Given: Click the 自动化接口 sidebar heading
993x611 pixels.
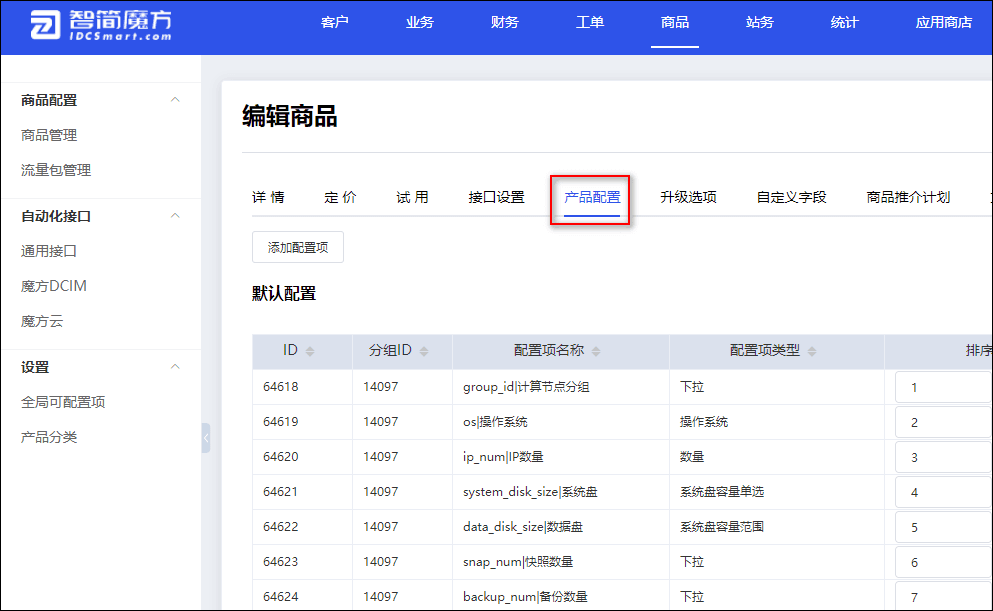Looking at the screenshot, I should pyautogui.click(x=56, y=216).
